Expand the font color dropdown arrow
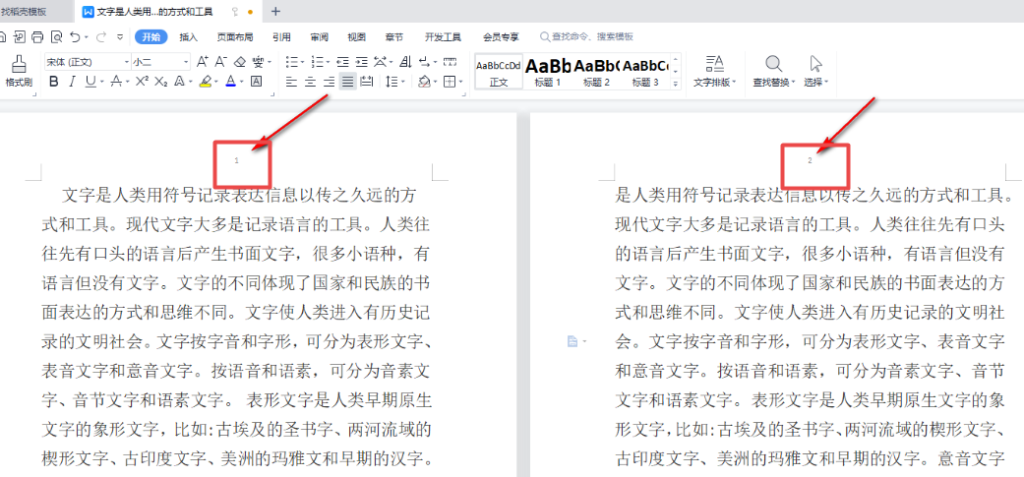This screenshot has height=477, width=1024. (x=242, y=82)
